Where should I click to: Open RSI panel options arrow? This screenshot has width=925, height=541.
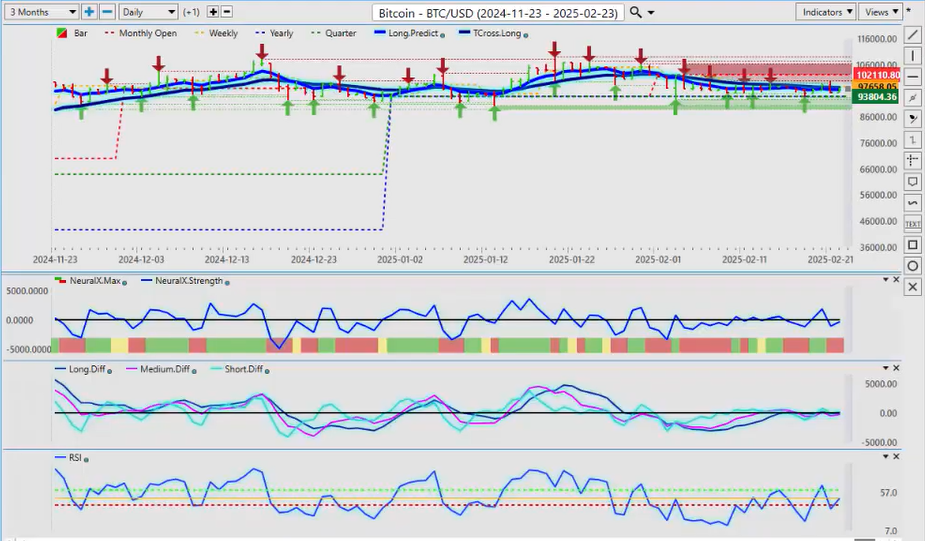(885, 457)
